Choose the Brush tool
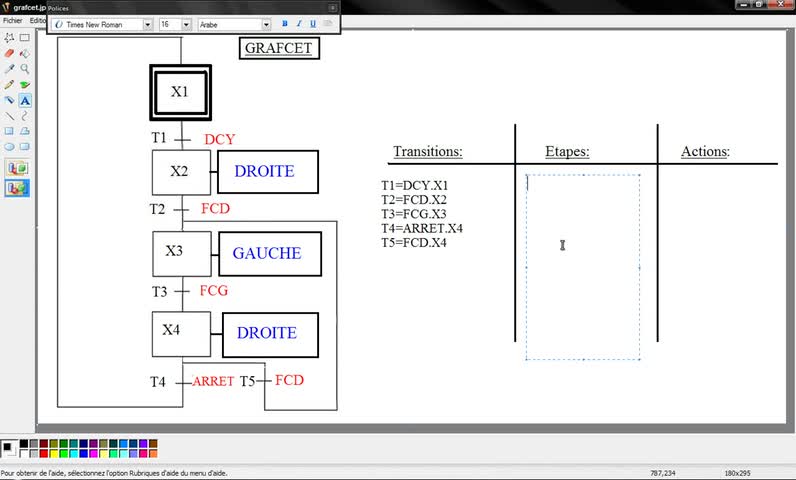Image resolution: width=796 pixels, height=480 pixels. [x=24, y=84]
